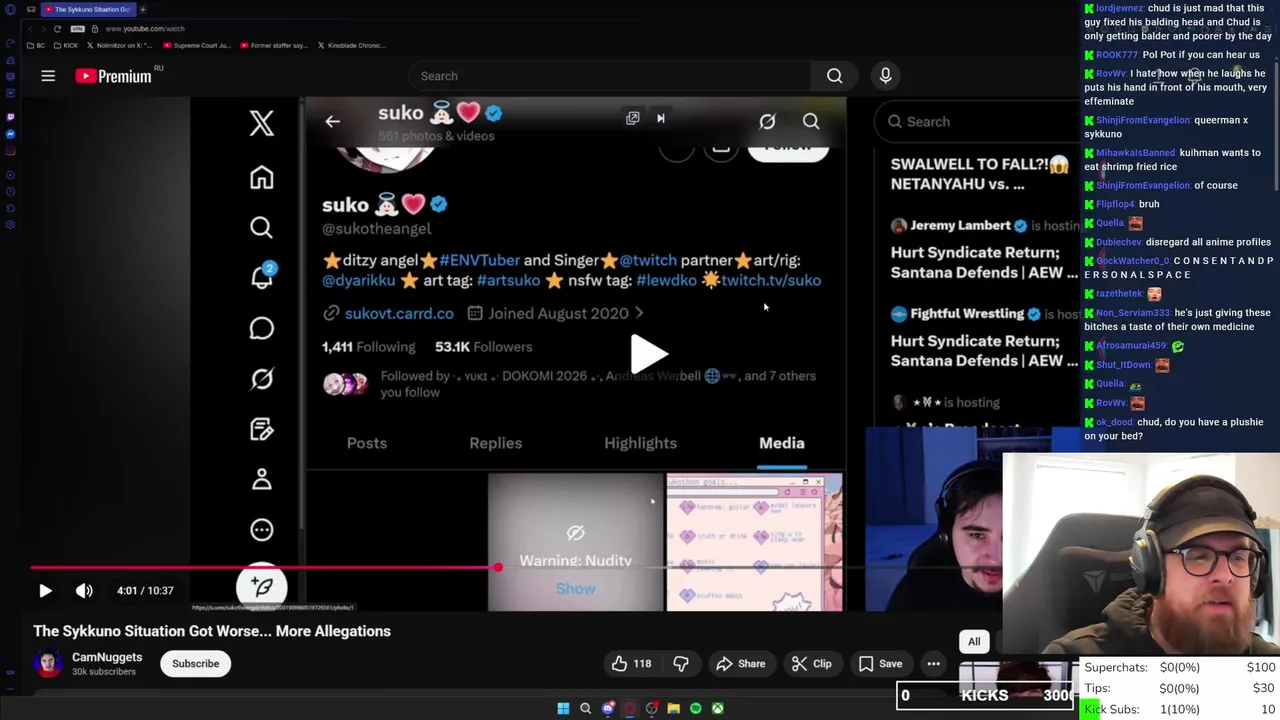Open the Kinoblade Chronic bookmark
This screenshot has height=720, width=1280.
(x=351, y=45)
